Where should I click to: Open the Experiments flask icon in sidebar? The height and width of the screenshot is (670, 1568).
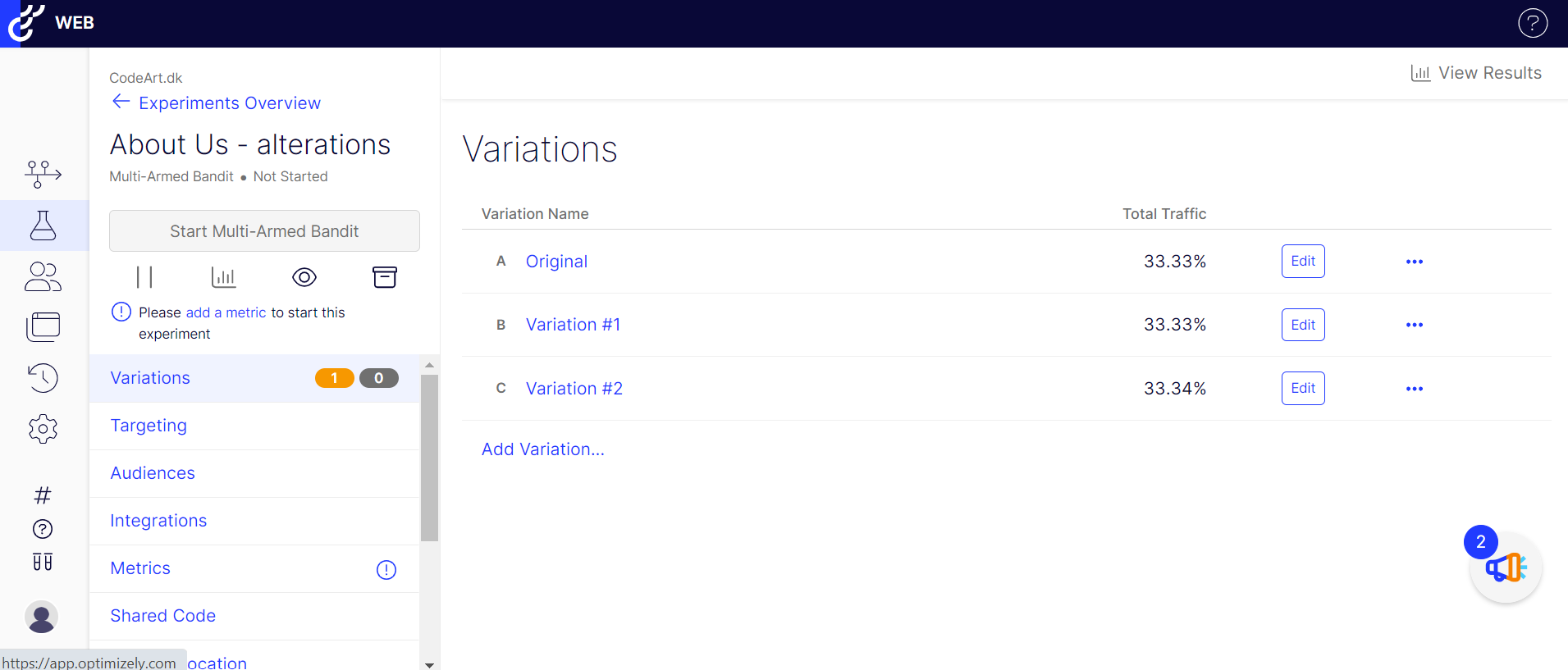(x=43, y=226)
